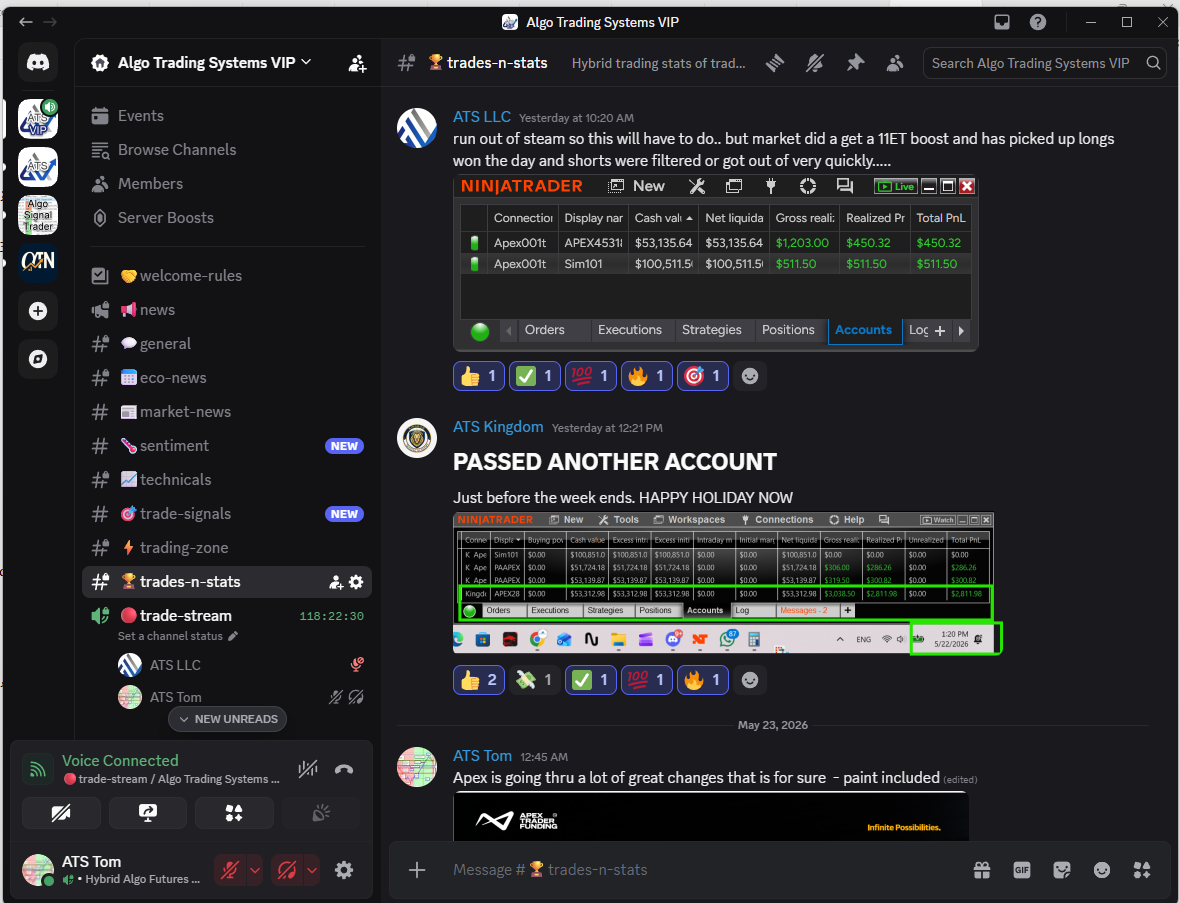The height and width of the screenshot is (903, 1180).
Task: Open ATS Tom username in chat
Action: click(x=482, y=756)
